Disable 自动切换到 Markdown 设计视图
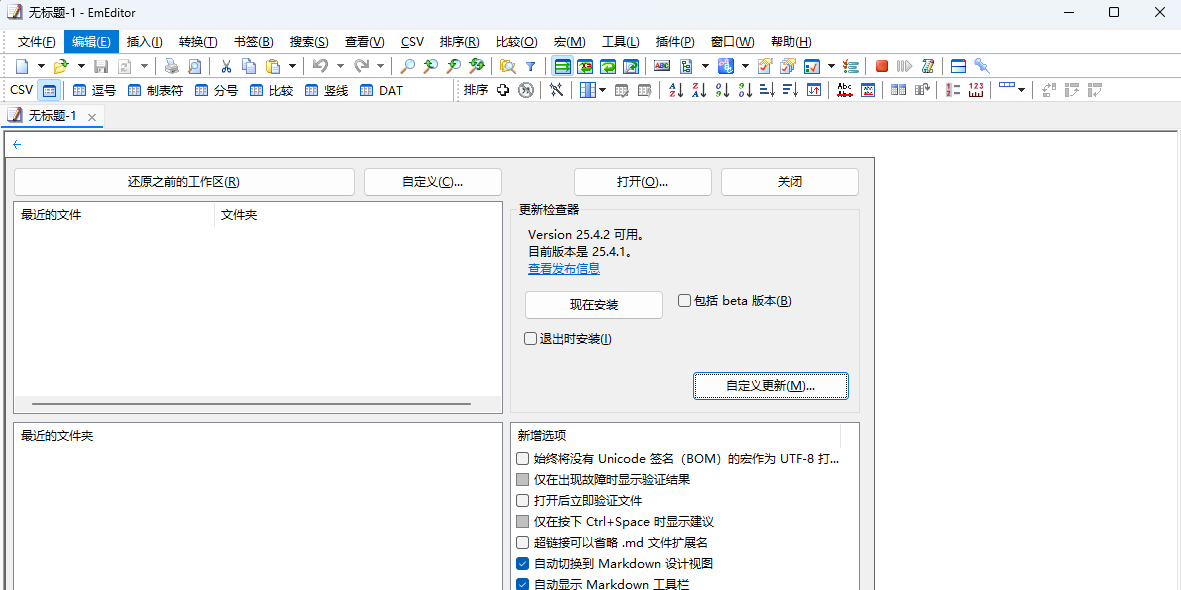The width and height of the screenshot is (1181, 590). coord(522,563)
